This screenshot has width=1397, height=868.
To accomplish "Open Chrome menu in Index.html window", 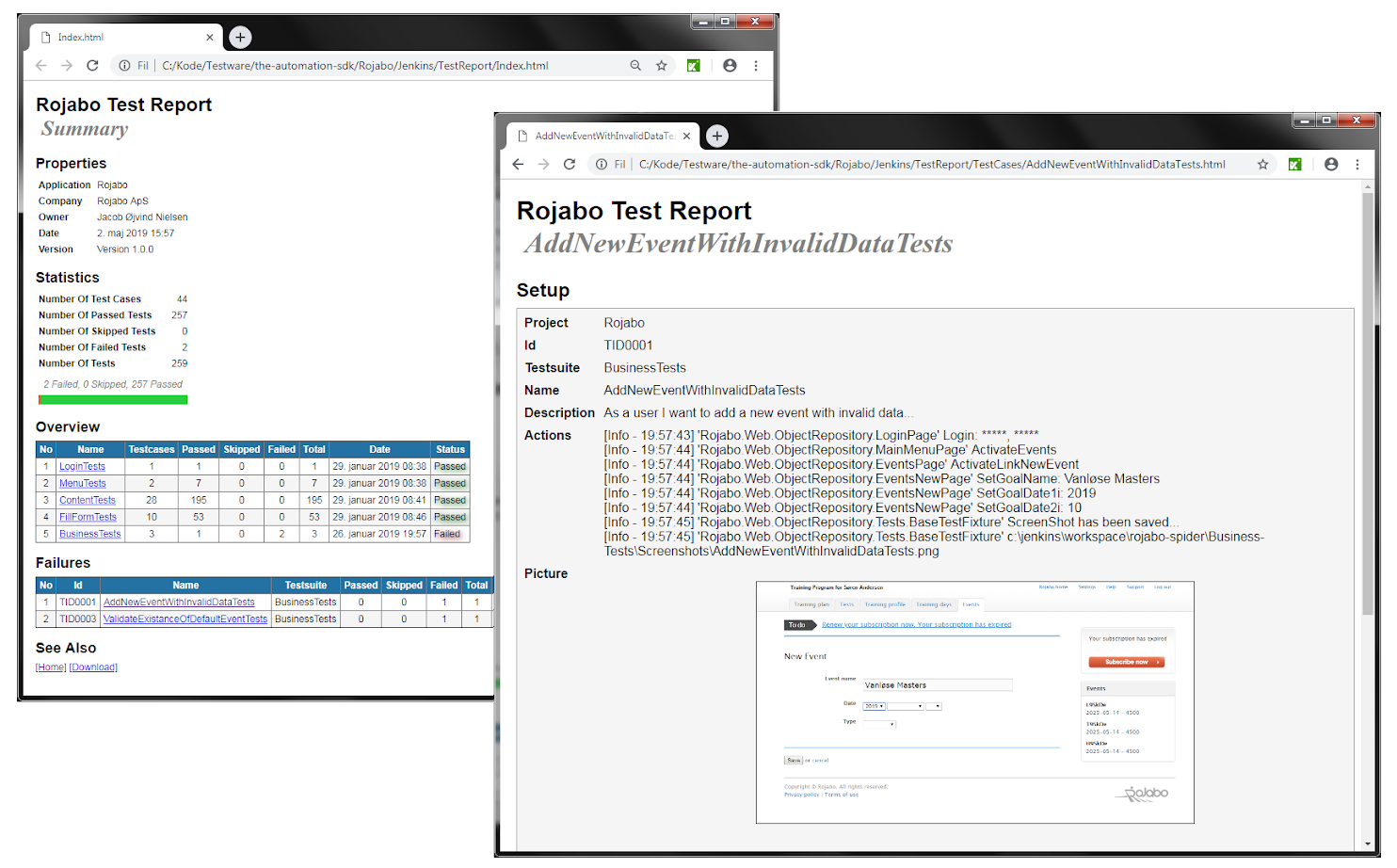I will pyautogui.click(x=756, y=66).
